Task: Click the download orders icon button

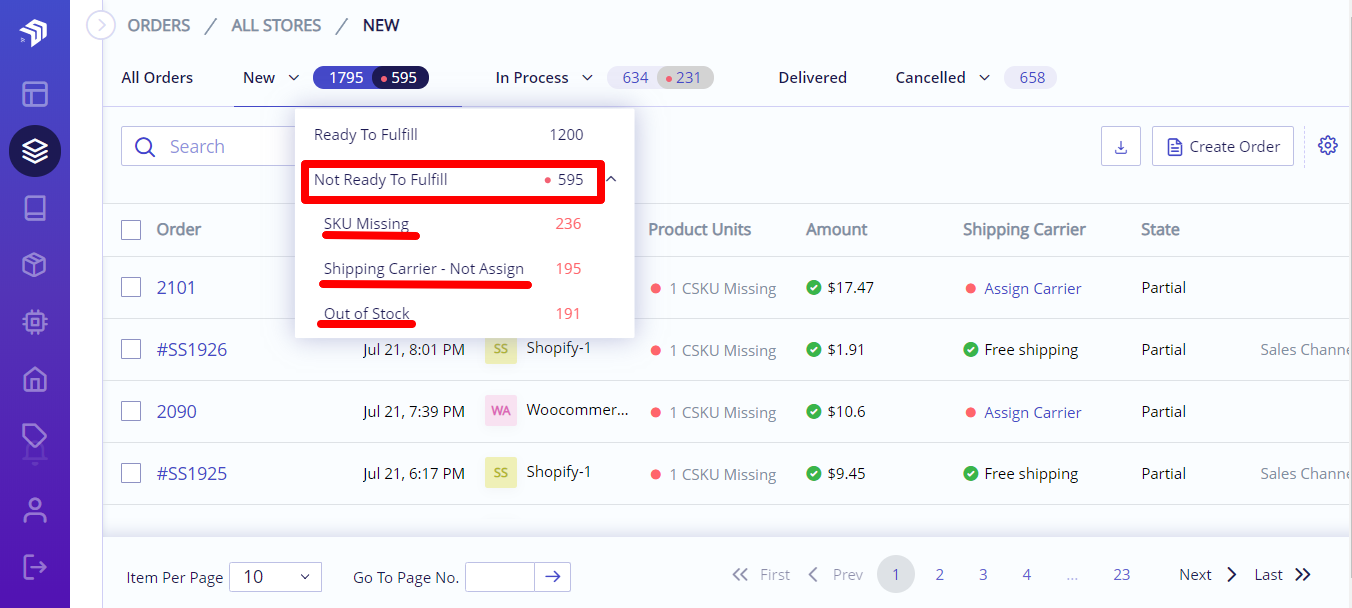Action: tap(1121, 146)
